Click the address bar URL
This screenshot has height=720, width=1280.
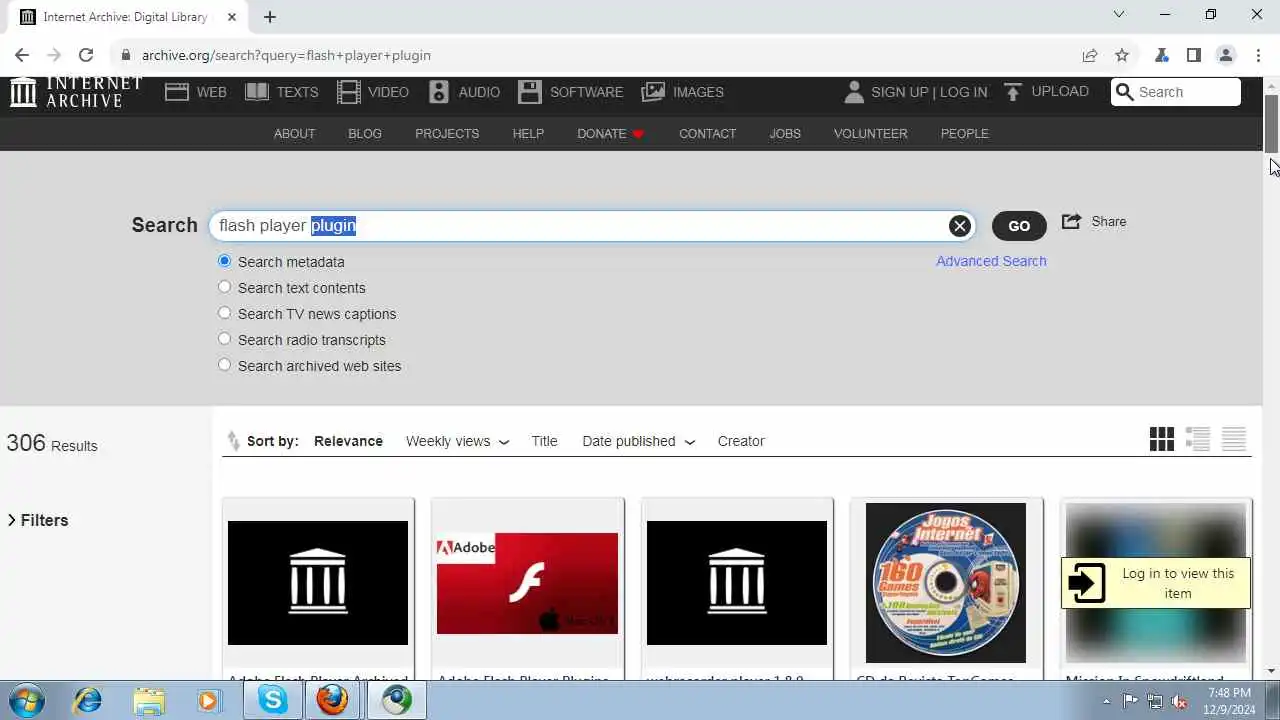point(286,55)
